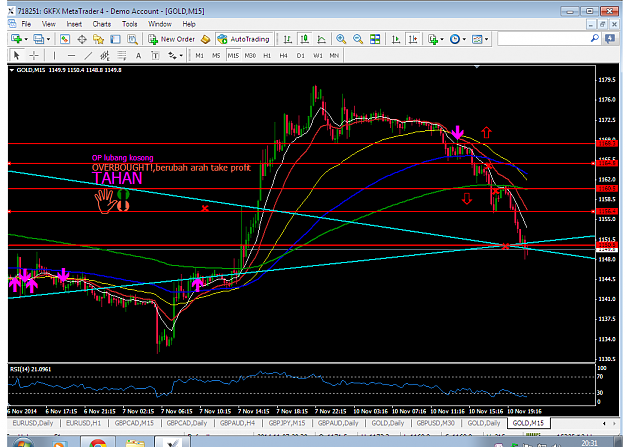Switch chart to bar chart mode
The image size is (625, 447).
pos(287,39)
